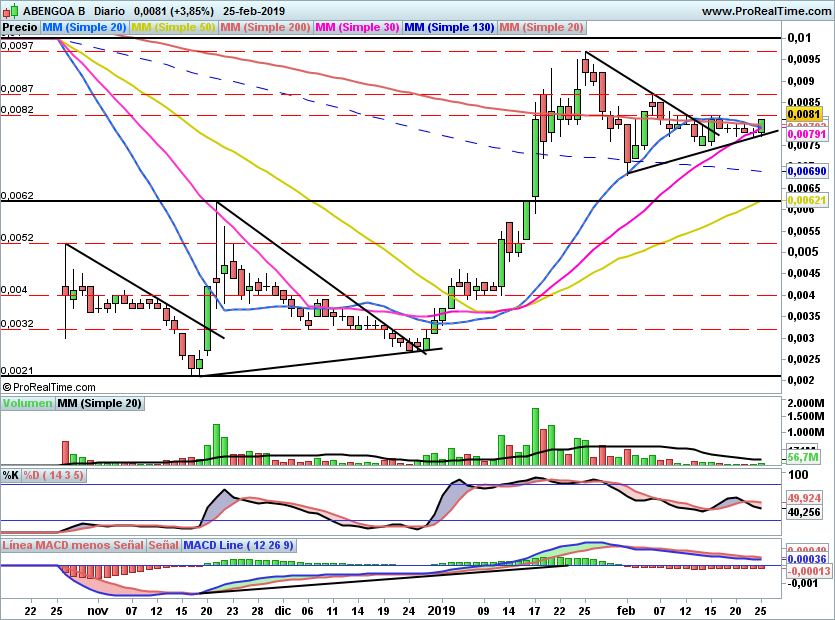Select the MM (Simple 200) label
Image resolution: width=835 pixels, height=620 pixels.
265,27
